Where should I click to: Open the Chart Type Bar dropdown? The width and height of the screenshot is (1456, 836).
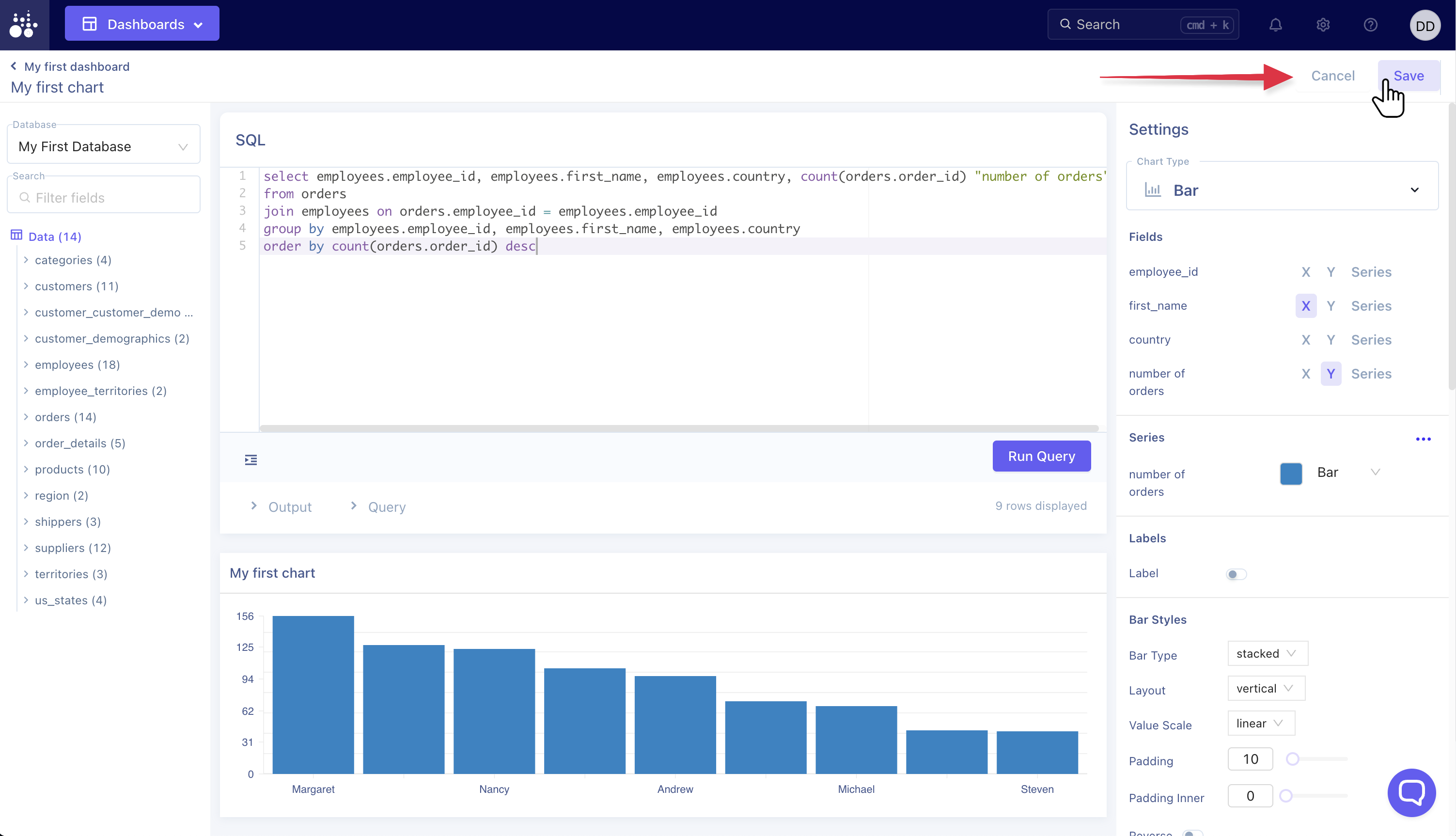(1282, 190)
